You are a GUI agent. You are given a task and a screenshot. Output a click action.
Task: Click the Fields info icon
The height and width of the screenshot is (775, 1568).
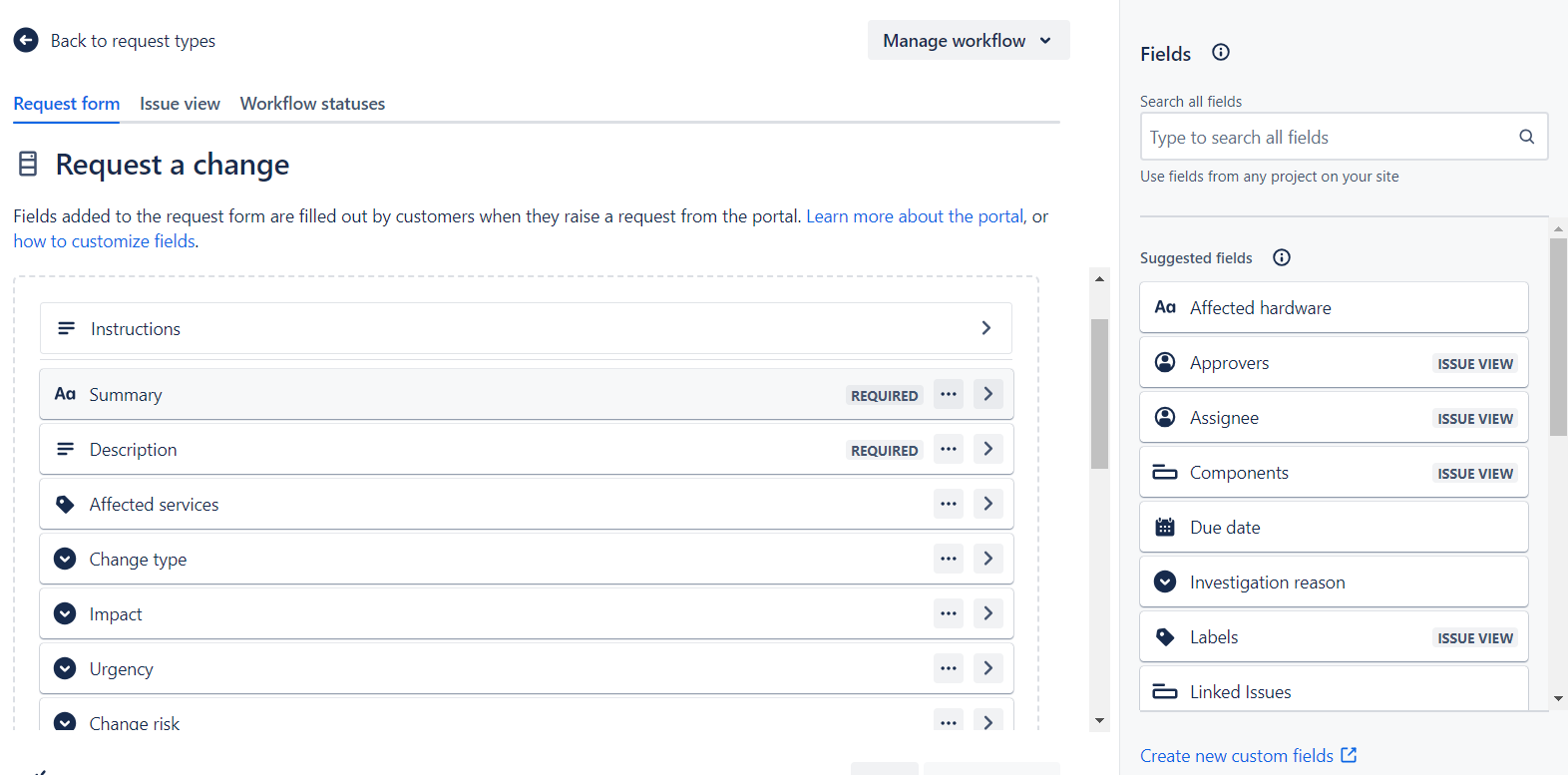[1221, 53]
